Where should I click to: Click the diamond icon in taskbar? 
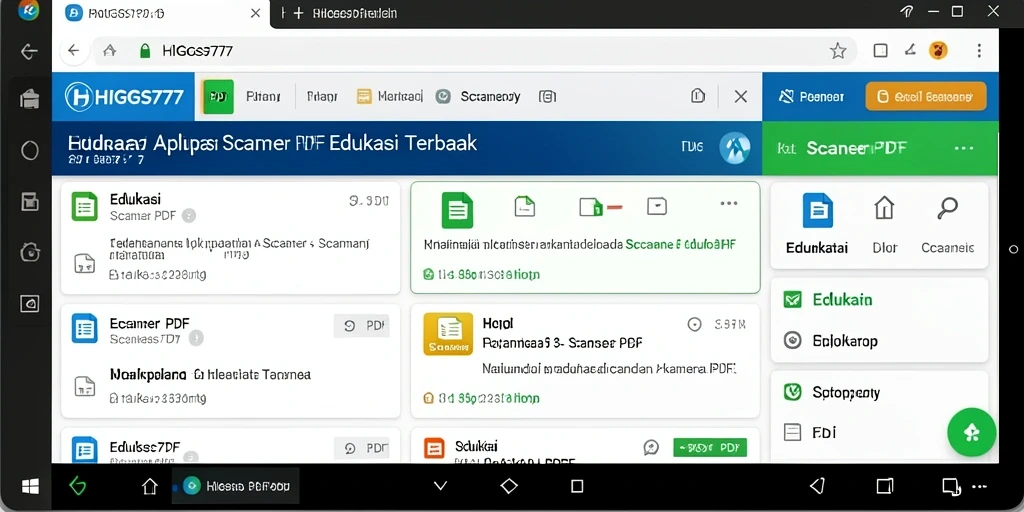[509, 486]
